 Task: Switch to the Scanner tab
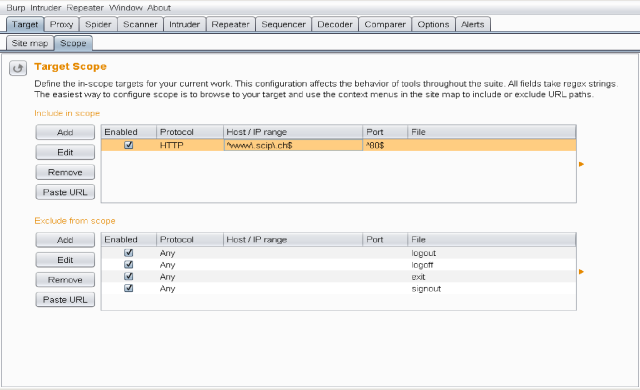point(140,24)
